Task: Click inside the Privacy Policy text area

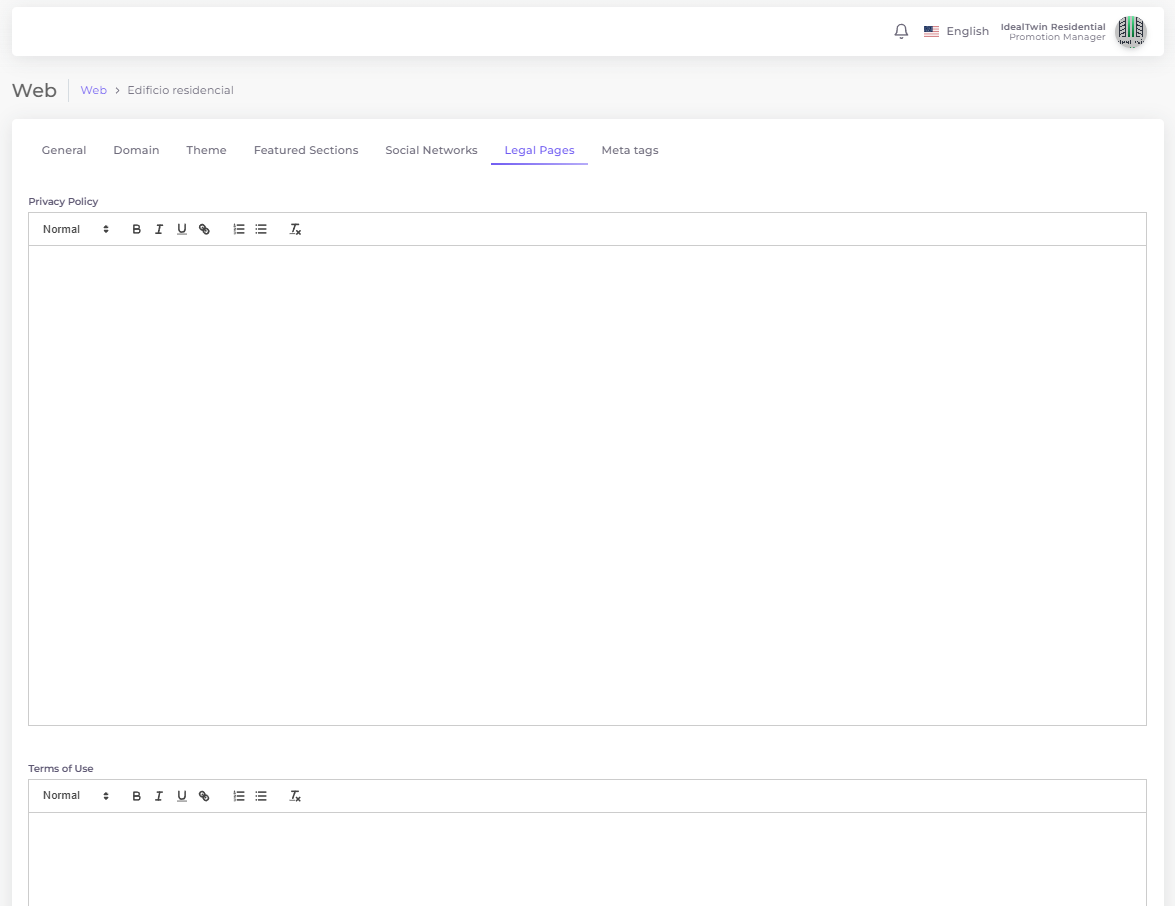Action: 587,485
